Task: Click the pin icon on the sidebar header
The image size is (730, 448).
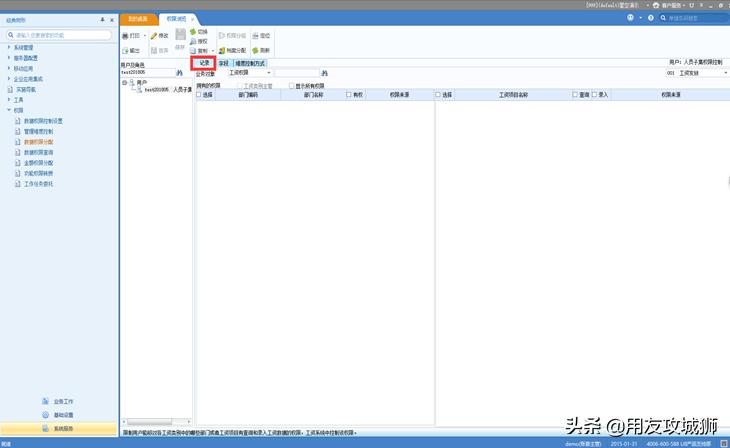Action: (x=102, y=20)
